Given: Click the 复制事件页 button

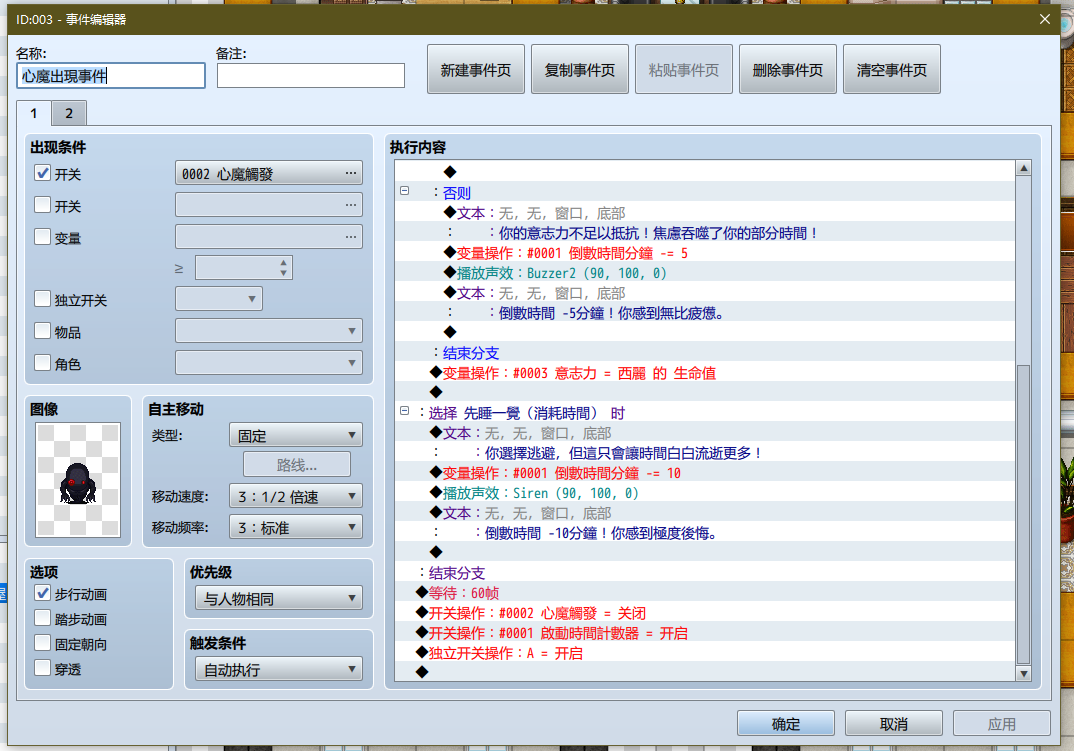Looking at the screenshot, I should tap(580, 69).
